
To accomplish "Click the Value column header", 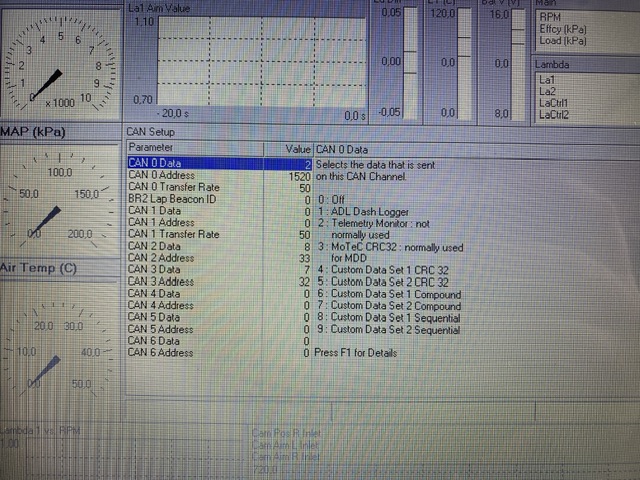I will 288,149.
